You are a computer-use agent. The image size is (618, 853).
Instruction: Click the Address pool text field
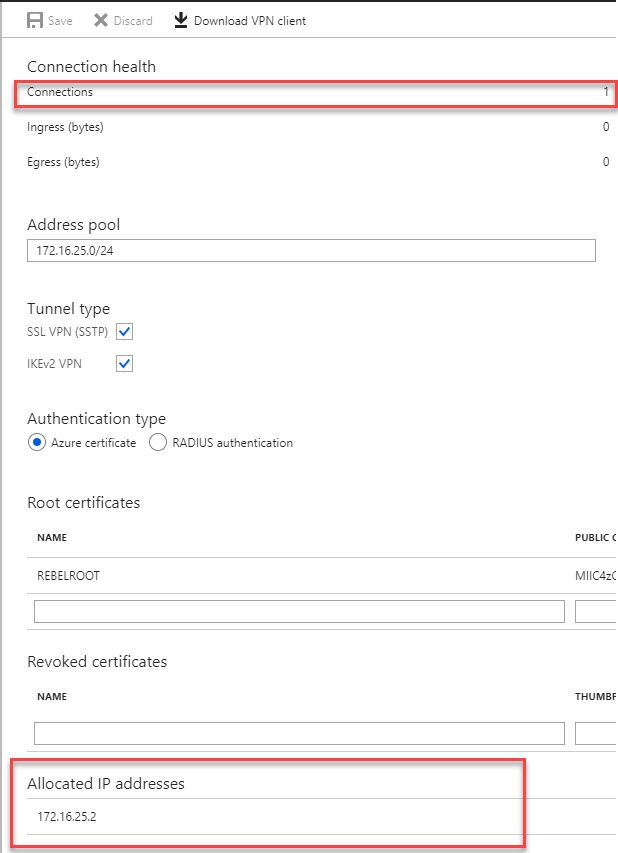pyautogui.click(x=311, y=250)
